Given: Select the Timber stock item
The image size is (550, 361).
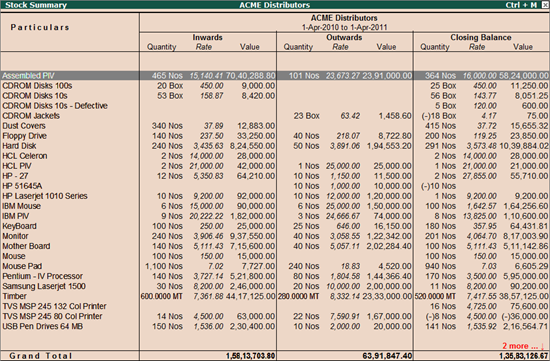Looking at the screenshot, I should pos(14,296).
